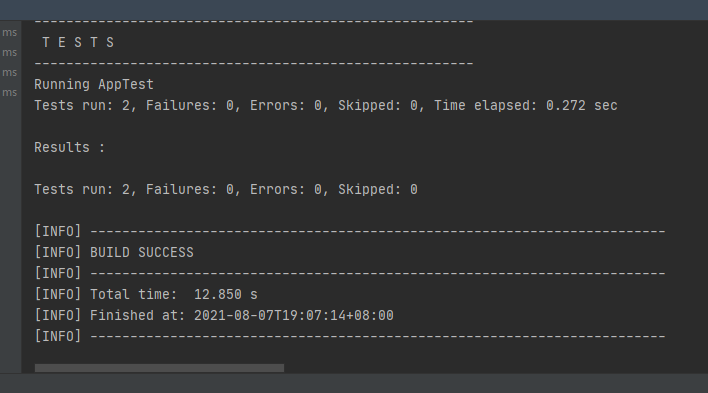This screenshot has width=708, height=393.
Task: Select the Results : line
Action: pyautogui.click(x=70, y=147)
